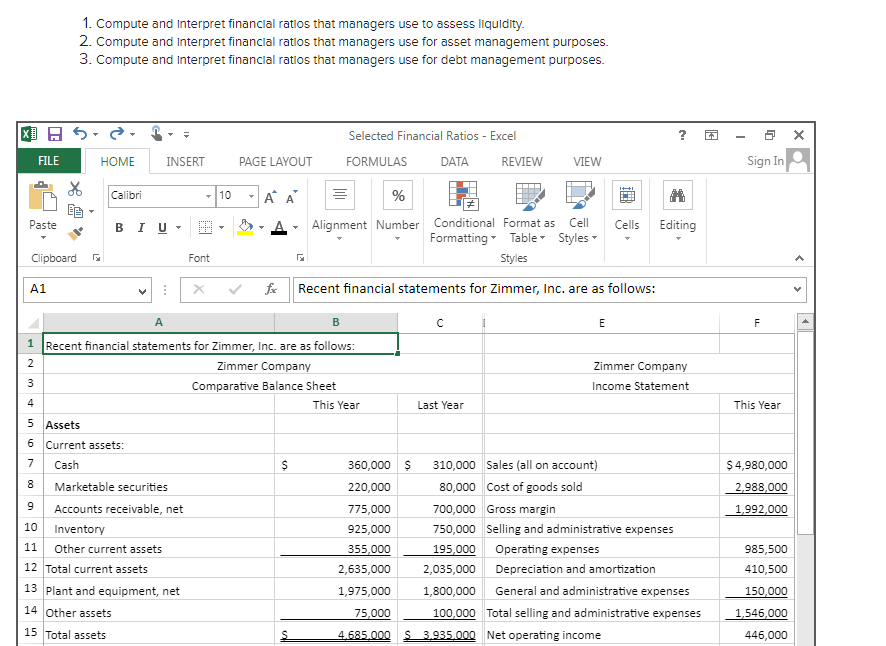Image resolution: width=886 pixels, height=646 pixels.
Task: Confirm formula entry checkmark icon
Action: 235,289
